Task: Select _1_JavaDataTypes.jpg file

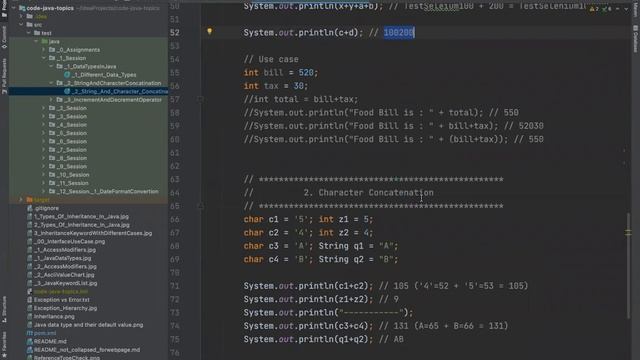Action: (59, 258)
